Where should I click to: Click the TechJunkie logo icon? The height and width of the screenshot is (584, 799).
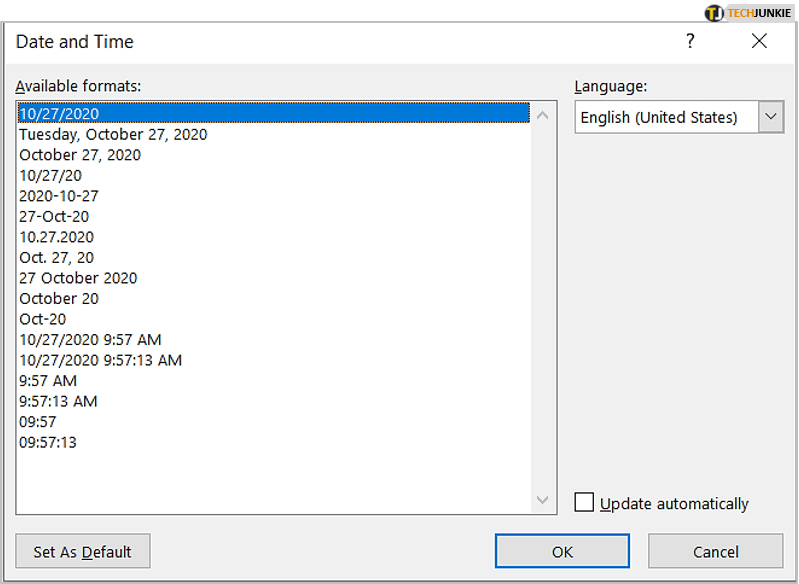(714, 13)
